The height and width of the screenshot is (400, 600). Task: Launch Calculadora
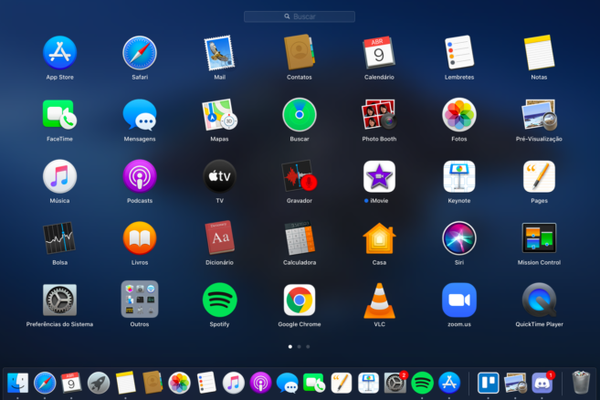(x=299, y=238)
